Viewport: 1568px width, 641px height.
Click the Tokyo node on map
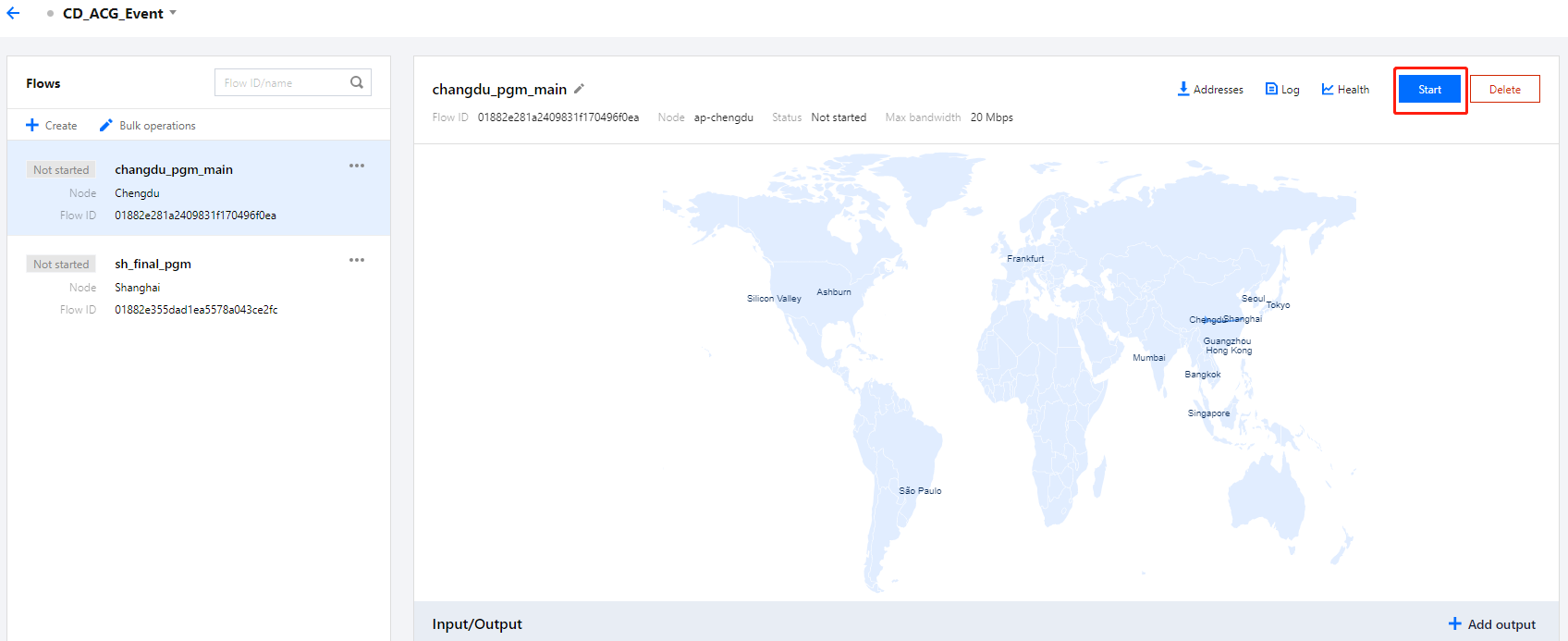(1278, 305)
